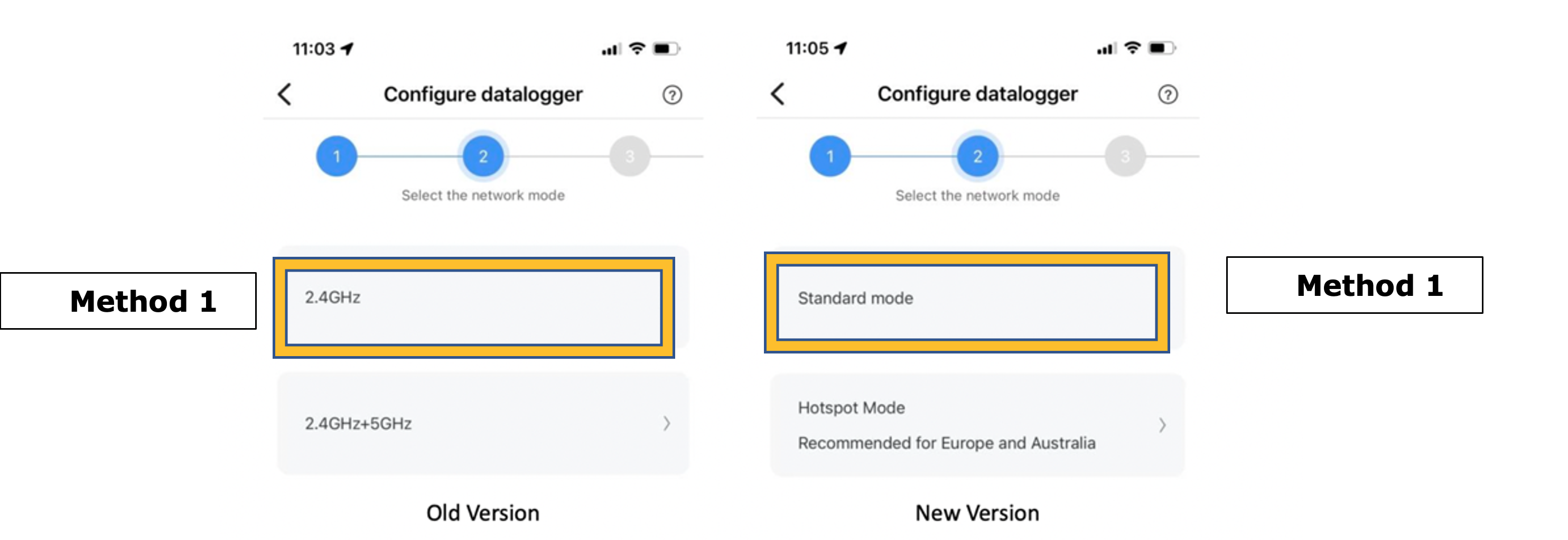Open the Hotspot Mode chevron

tap(1162, 425)
